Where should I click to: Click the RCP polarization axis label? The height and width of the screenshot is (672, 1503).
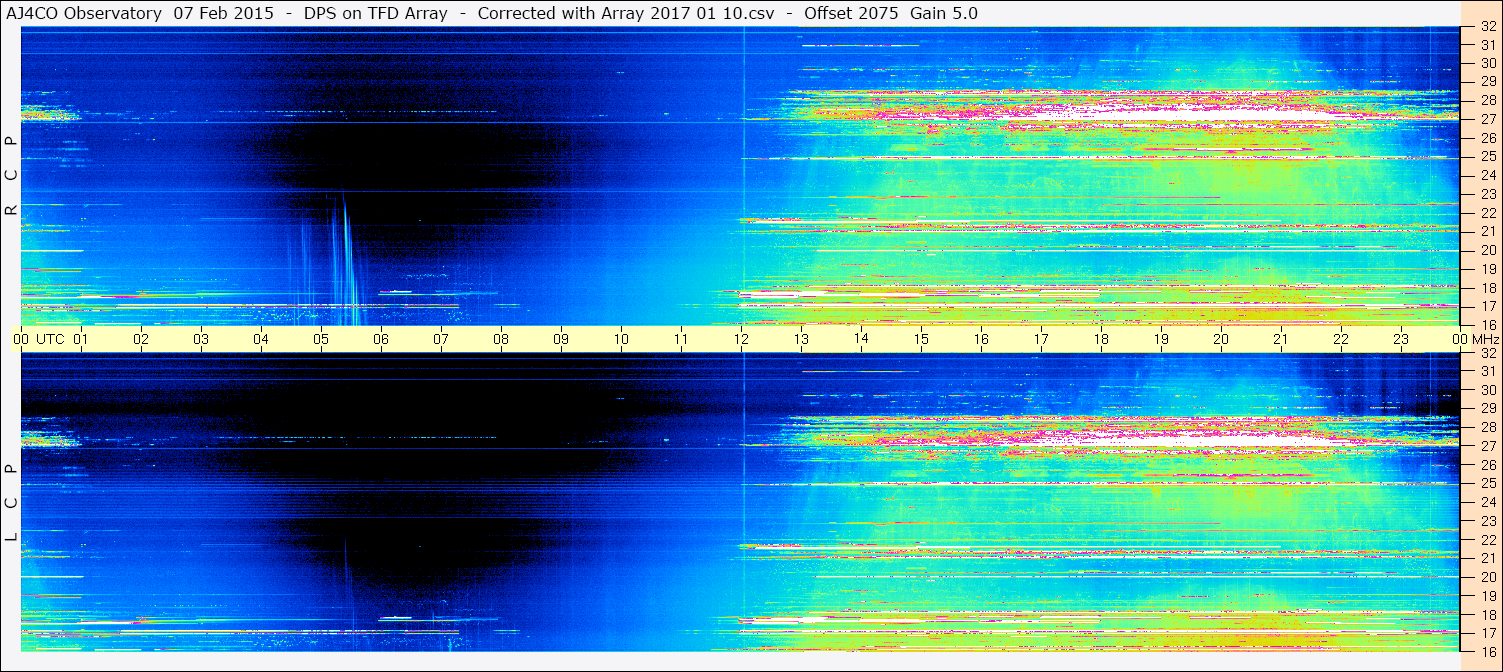(x=11, y=176)
